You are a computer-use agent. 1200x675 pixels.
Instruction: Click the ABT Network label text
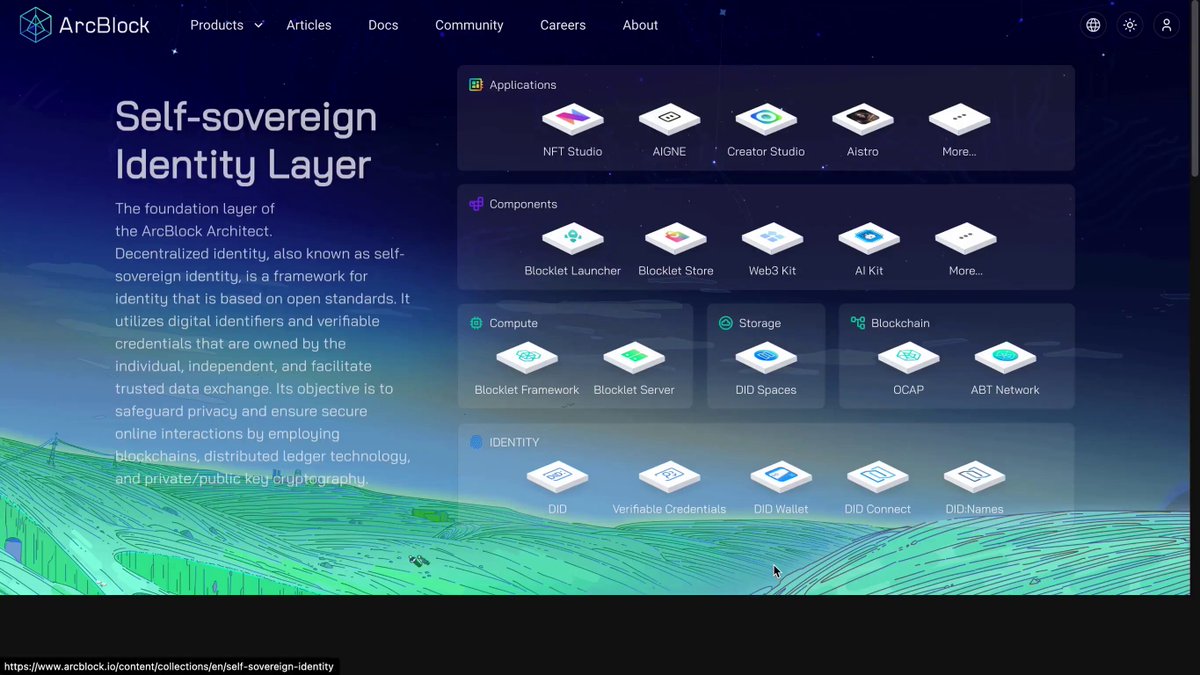[1005, 390]
